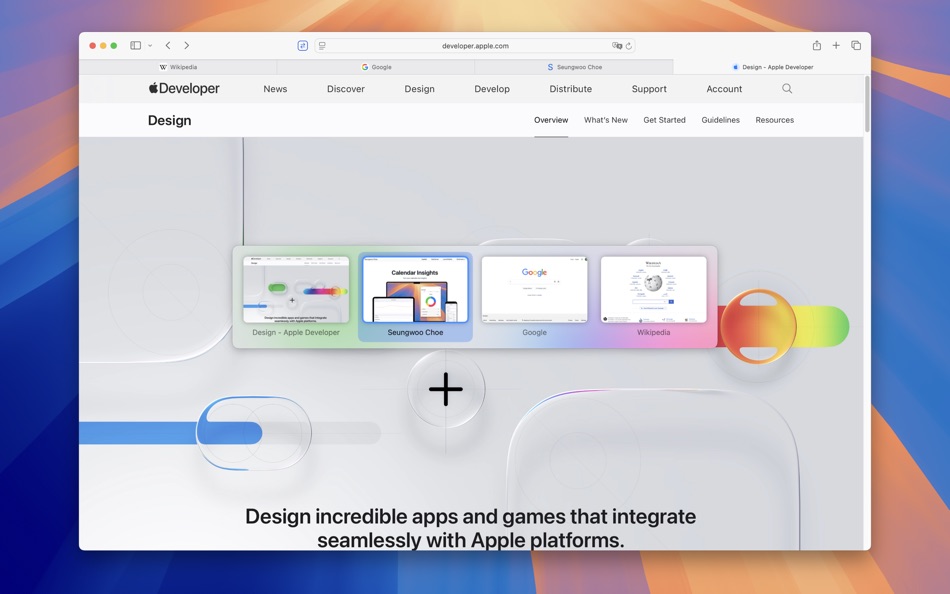Click the Google favicon in tab bar

tap(365, 67)
